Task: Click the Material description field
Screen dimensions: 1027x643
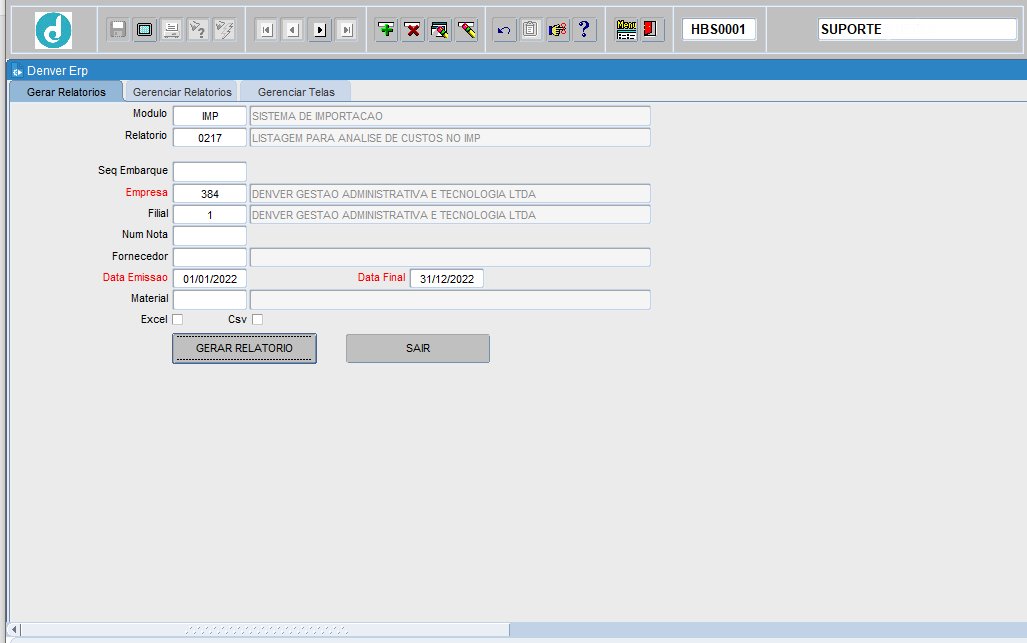Action: (450, 300)
